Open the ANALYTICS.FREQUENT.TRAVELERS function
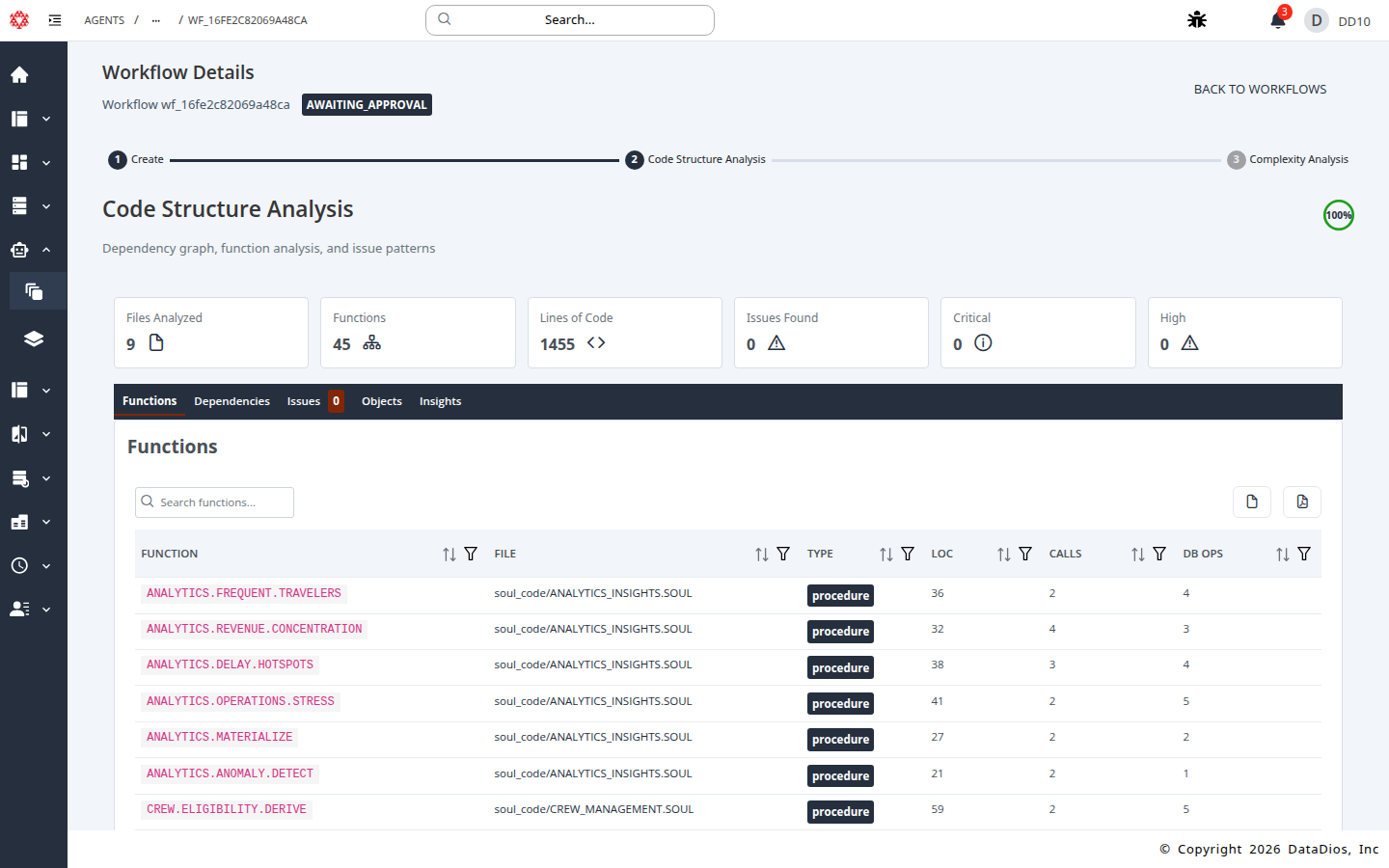1389x868 pixels. pyautogui.click(x=243, y=592)
